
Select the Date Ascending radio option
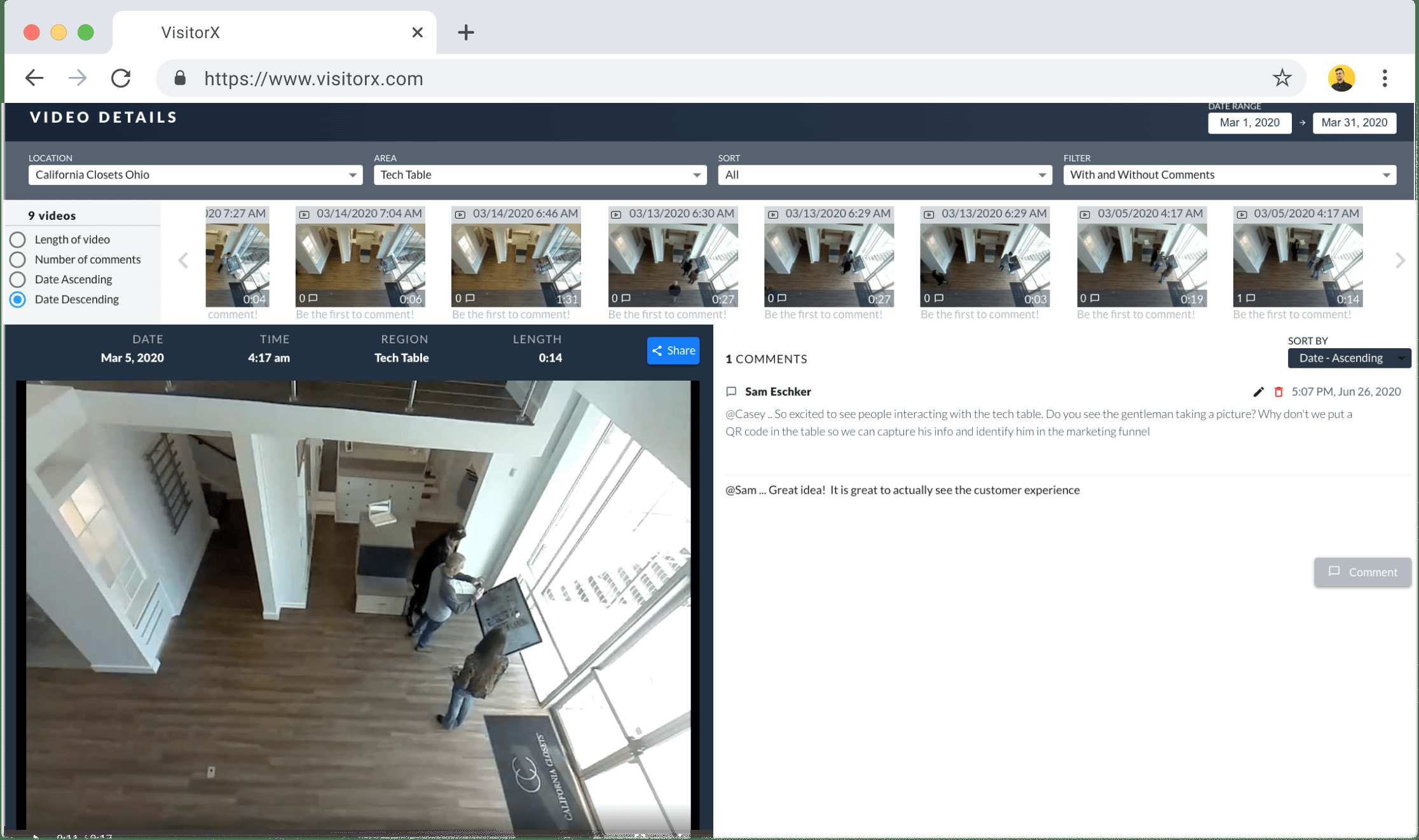point(18,279)
